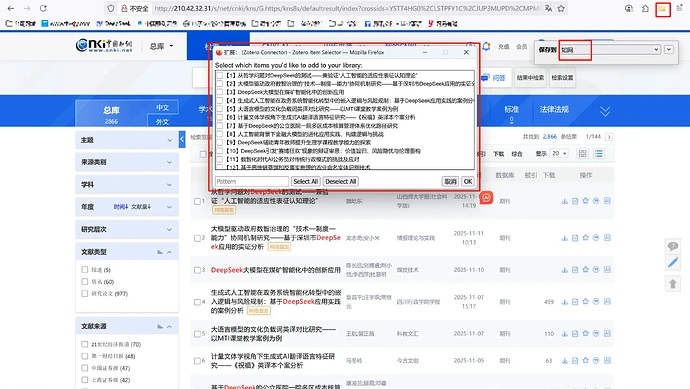Click OK in Zotero Item Selector
690x389 pixels.
[x=468, y=181]
